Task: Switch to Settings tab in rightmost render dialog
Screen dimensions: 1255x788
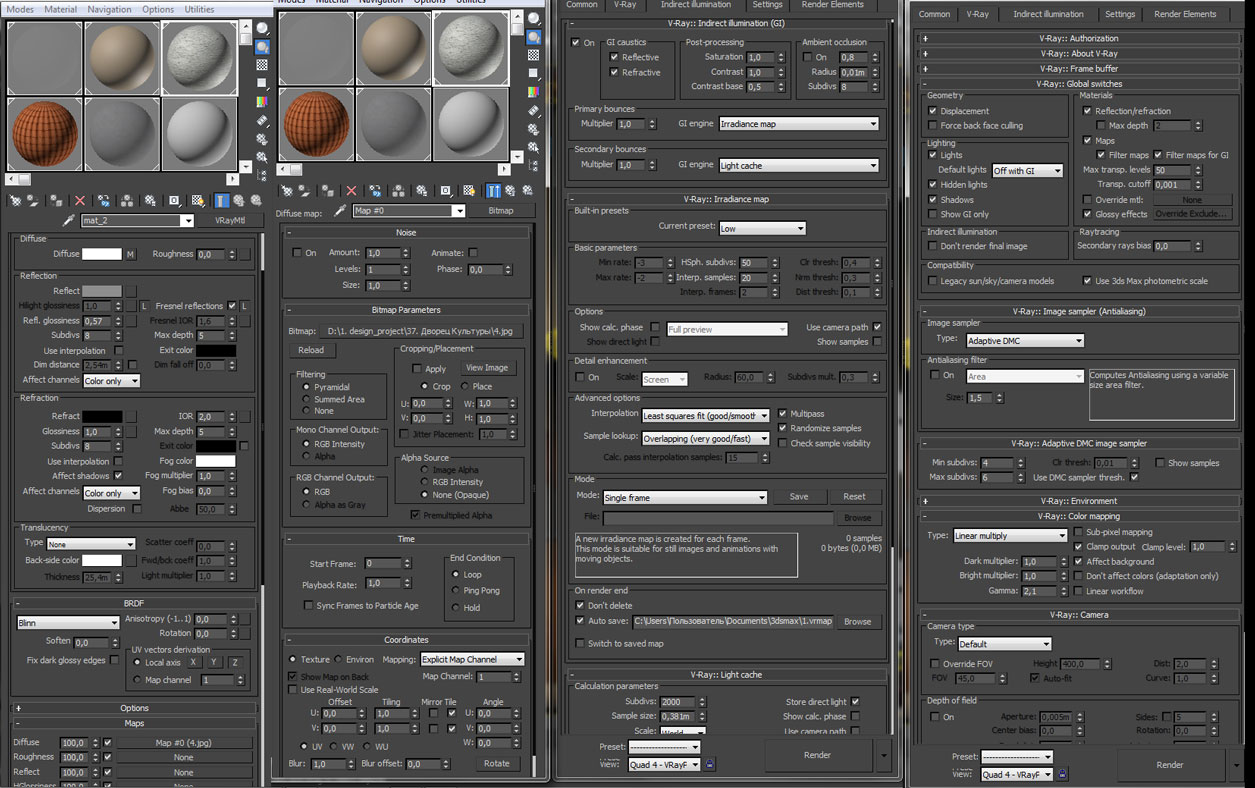Action: coord(1119,14)
